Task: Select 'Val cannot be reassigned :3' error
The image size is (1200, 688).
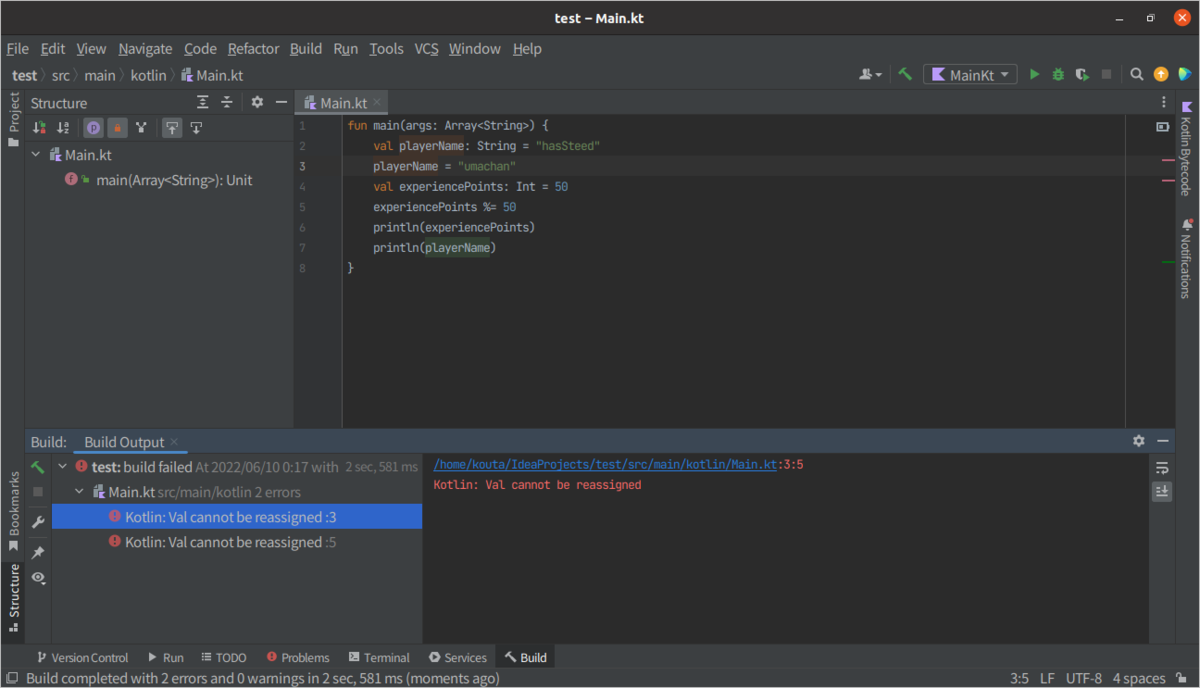Action: pyautogui.click(x=236, y=517)
